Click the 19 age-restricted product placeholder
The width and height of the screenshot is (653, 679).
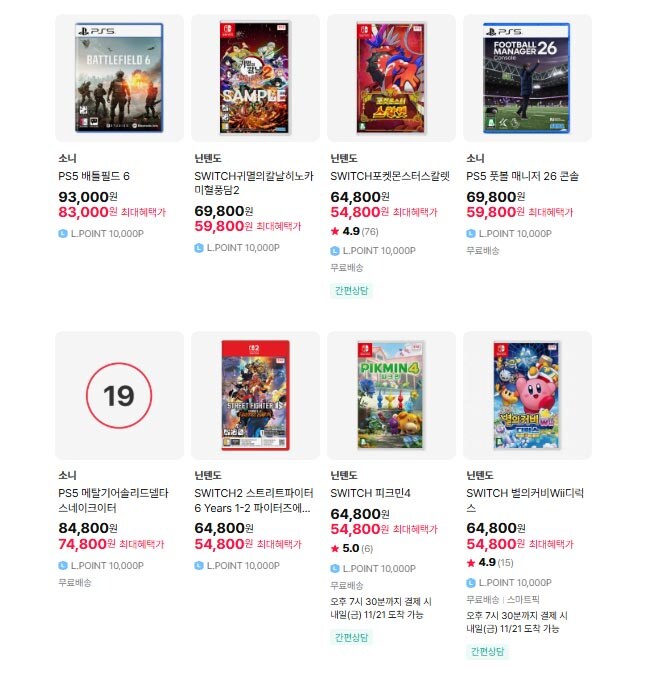(119, 395)
